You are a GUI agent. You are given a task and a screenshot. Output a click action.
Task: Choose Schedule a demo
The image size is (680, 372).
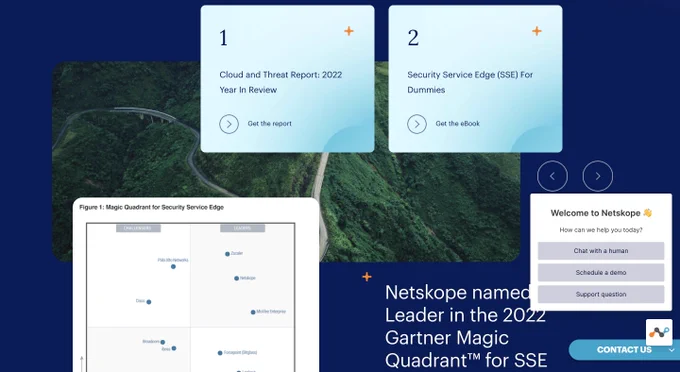(601, 272)
